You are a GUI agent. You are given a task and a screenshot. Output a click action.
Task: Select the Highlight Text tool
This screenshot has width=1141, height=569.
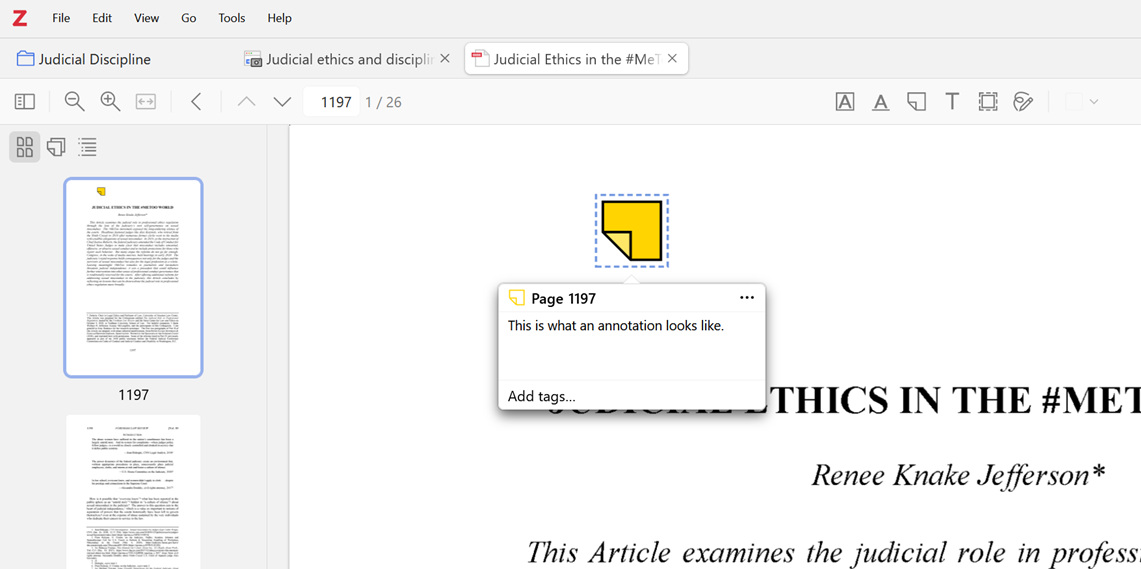(x=845, y=102)
